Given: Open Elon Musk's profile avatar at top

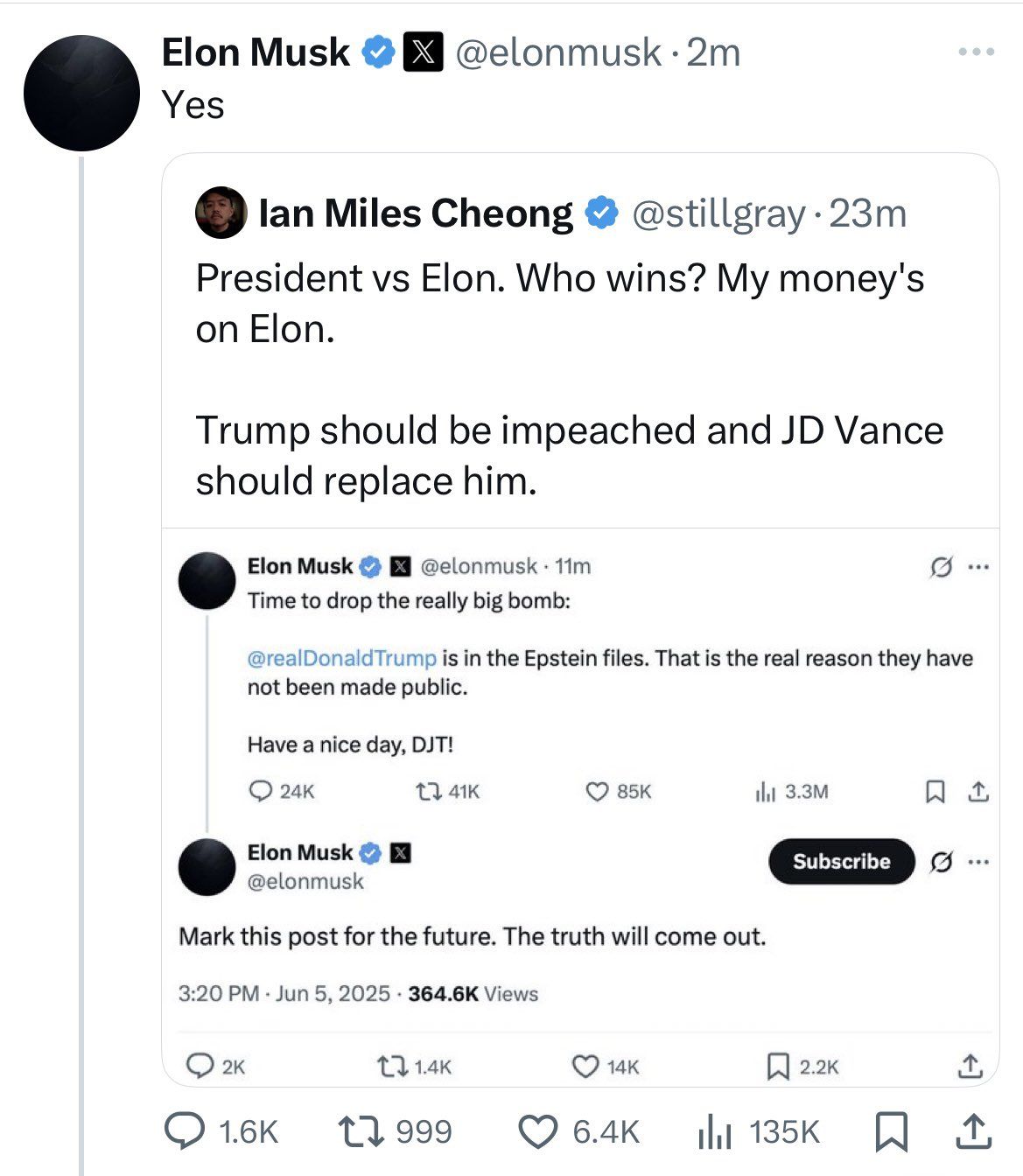Looking at the screenshot, I should click(x=81, y=93).
